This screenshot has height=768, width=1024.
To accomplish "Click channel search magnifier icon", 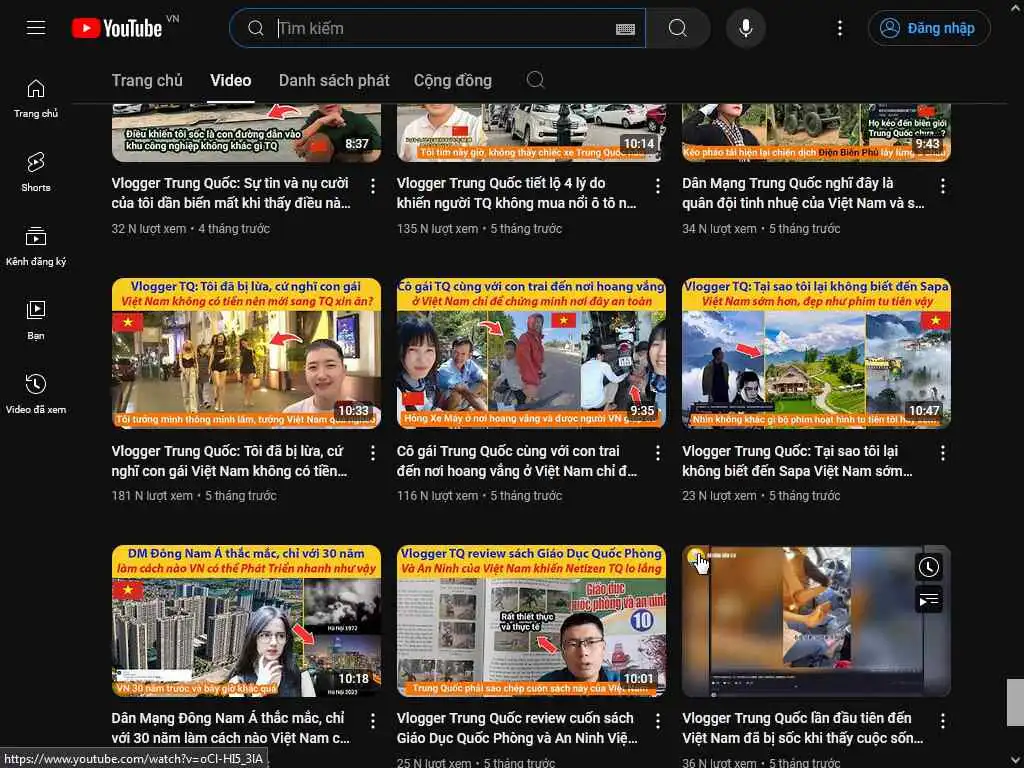I will pyautogui.click(x=536, y=80).
